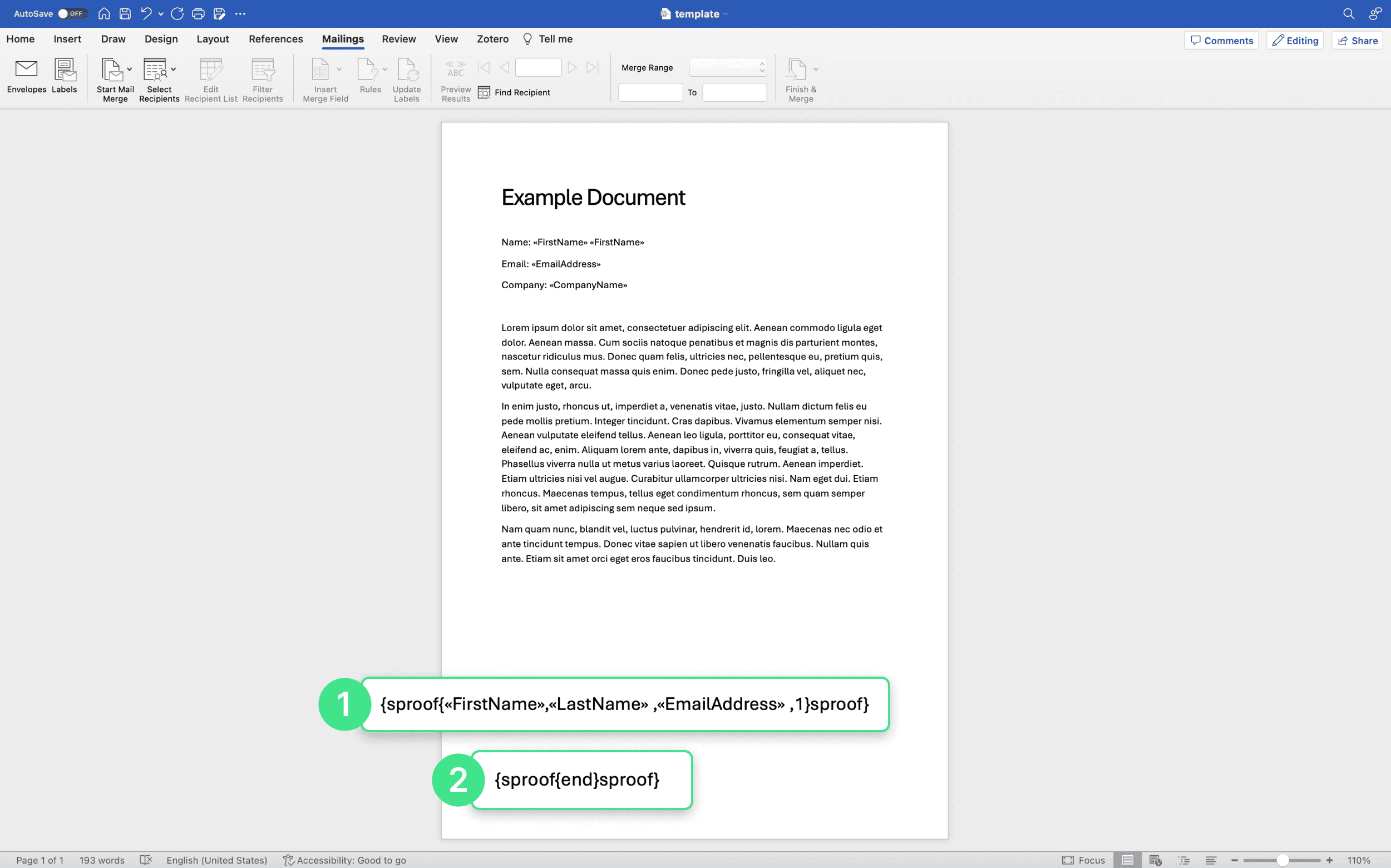Image resolution: width=1391 pixels, height=868 pixels.
Task: Open the View tab
Action: 446,39
